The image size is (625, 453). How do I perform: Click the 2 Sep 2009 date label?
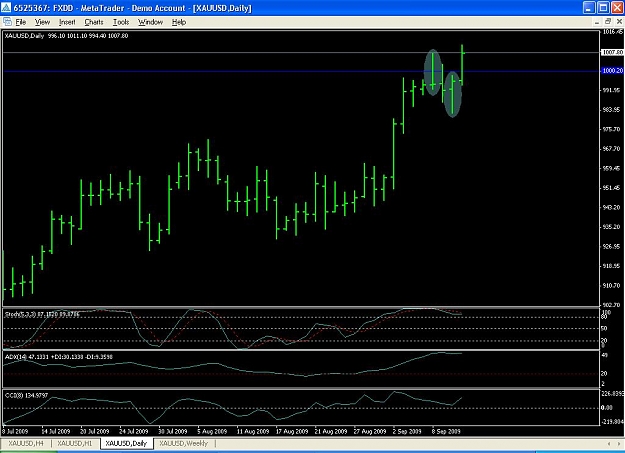click(407, 431)
